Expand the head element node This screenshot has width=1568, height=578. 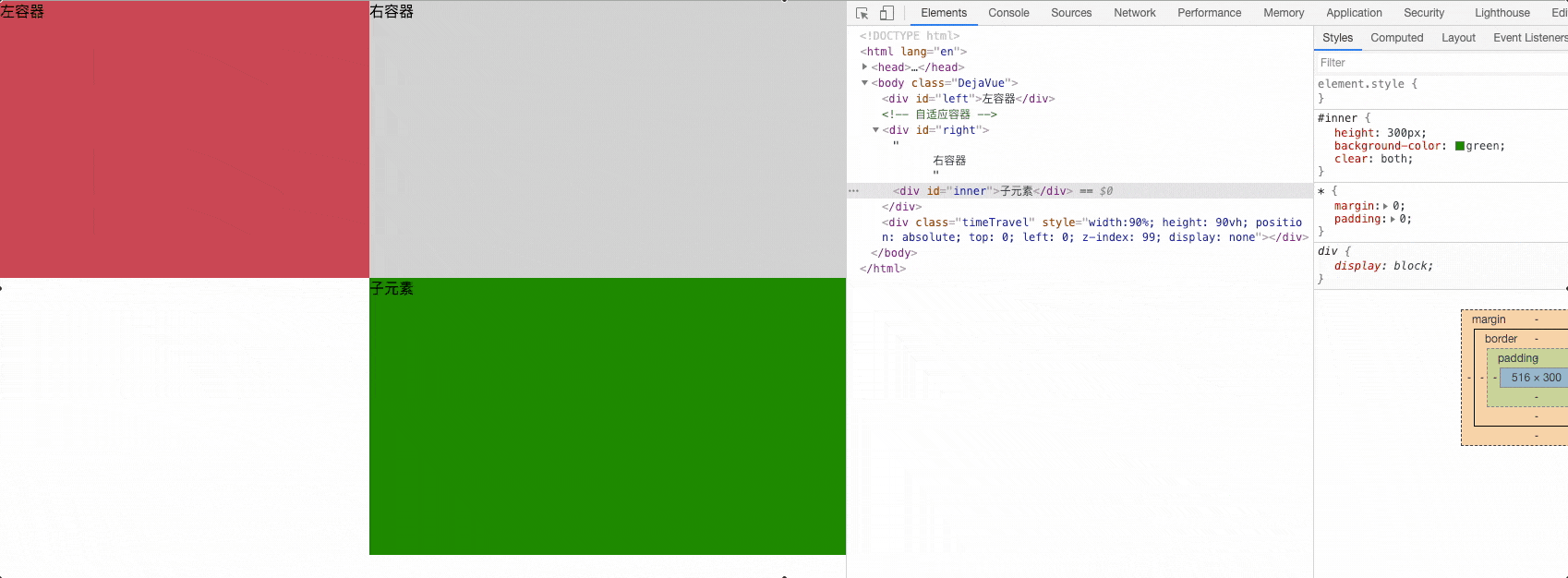click(865, 66)
